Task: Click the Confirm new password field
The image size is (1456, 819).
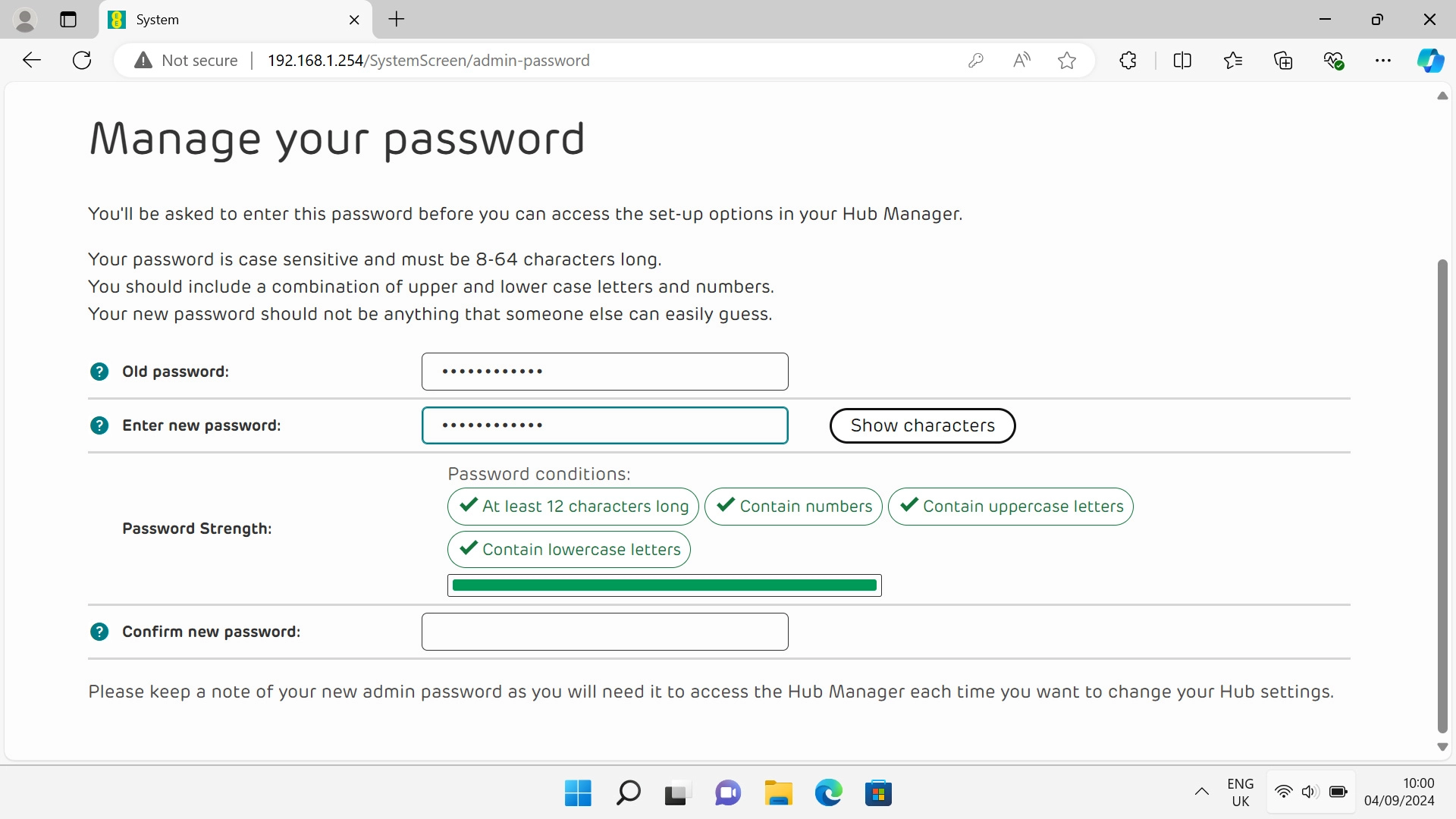Action: point(604,632)
